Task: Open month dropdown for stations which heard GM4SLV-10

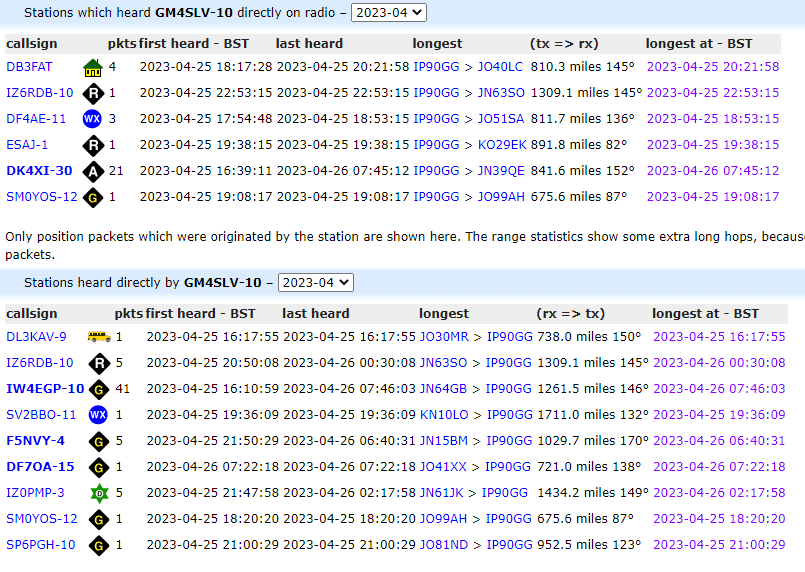Action: point(390,12)
